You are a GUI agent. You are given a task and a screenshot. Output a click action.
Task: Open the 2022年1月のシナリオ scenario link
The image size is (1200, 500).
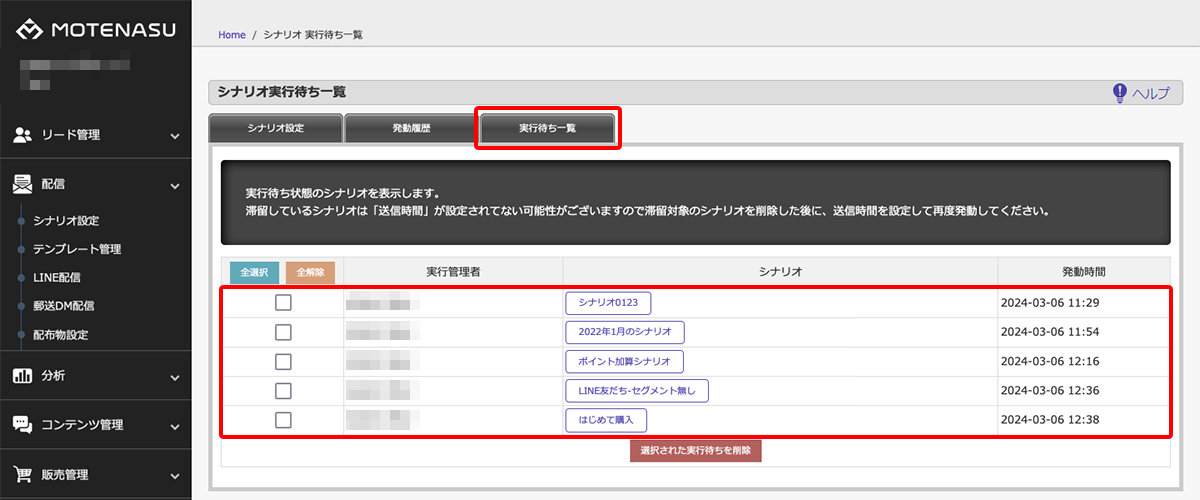click(x=624, y=332)
